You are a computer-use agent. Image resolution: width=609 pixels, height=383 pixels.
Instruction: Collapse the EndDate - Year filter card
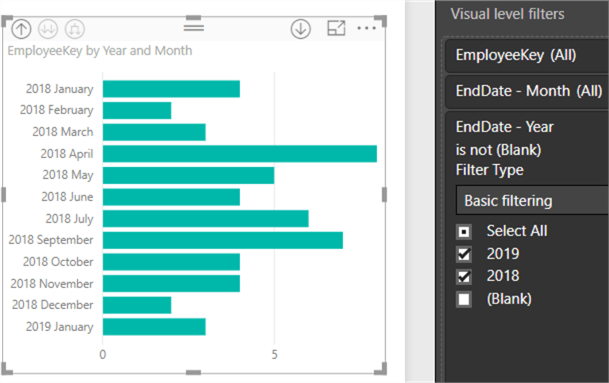click(505, 127)
